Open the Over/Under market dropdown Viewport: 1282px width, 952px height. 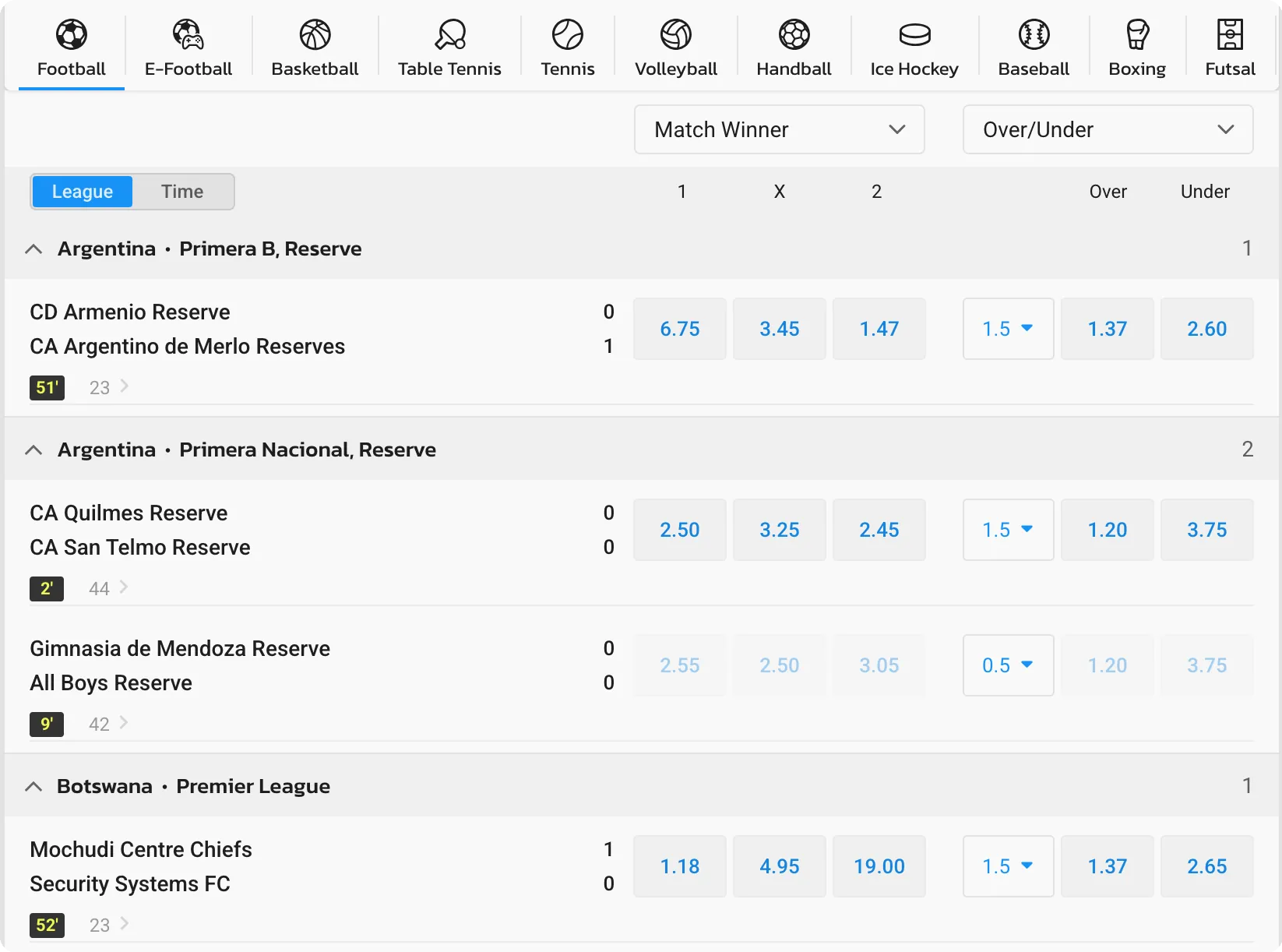pyautogui.click(x=1108, y=129)
